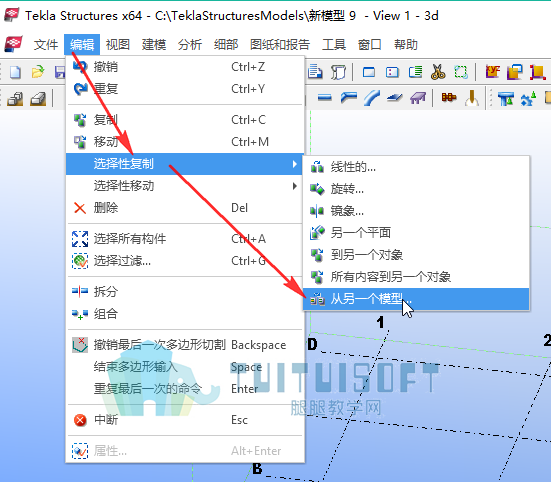
Task: Choose 删除 menu item
Action: pyautogui.click(x=185, y=208)
